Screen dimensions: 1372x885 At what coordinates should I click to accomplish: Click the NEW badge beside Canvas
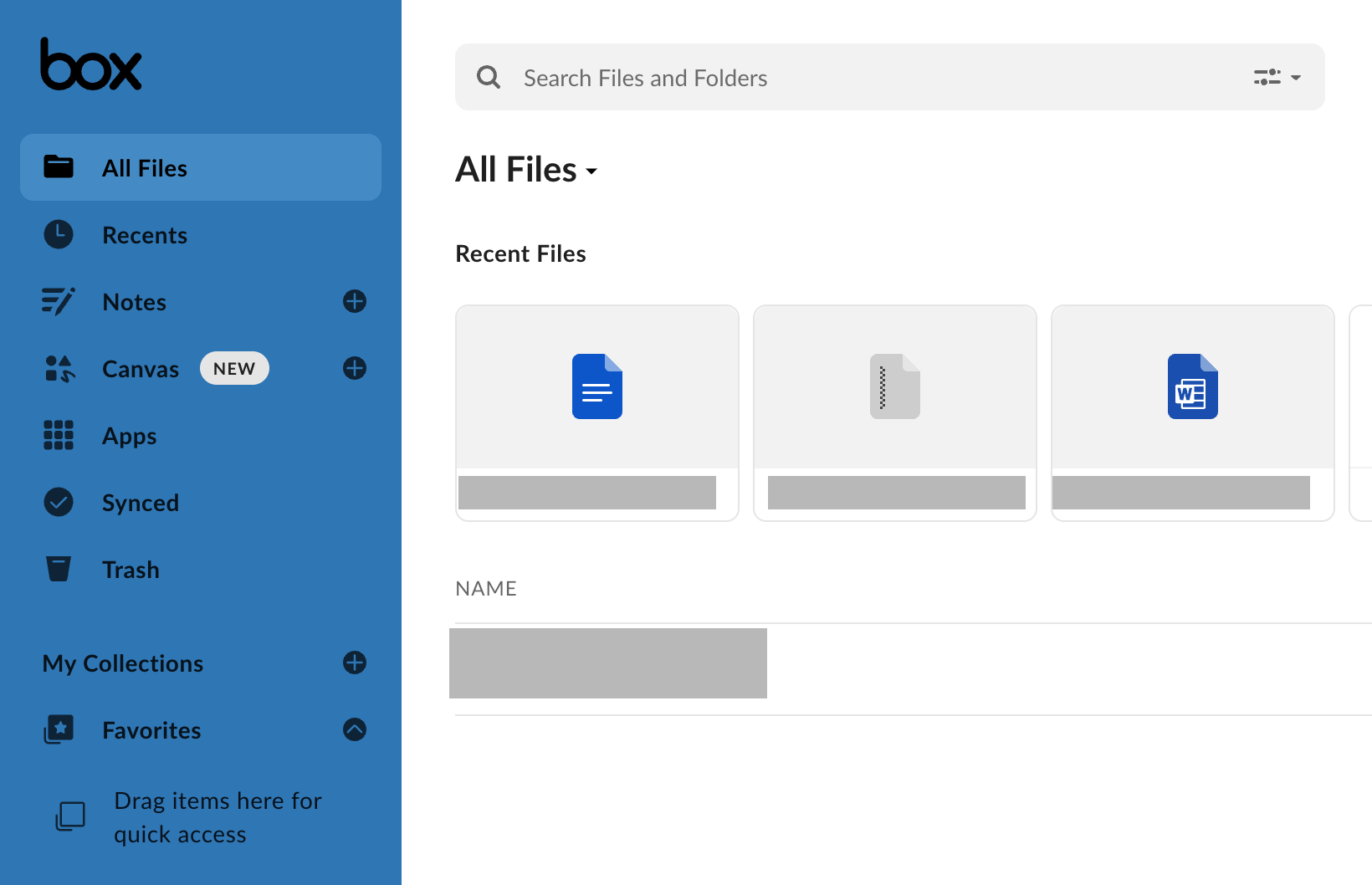click(234, 368)
